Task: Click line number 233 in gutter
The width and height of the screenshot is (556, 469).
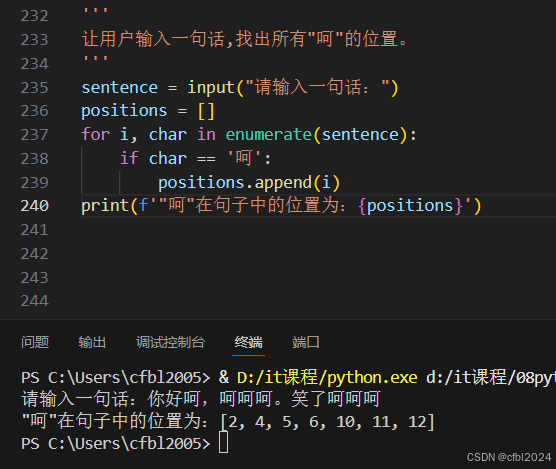Action: 34,40
